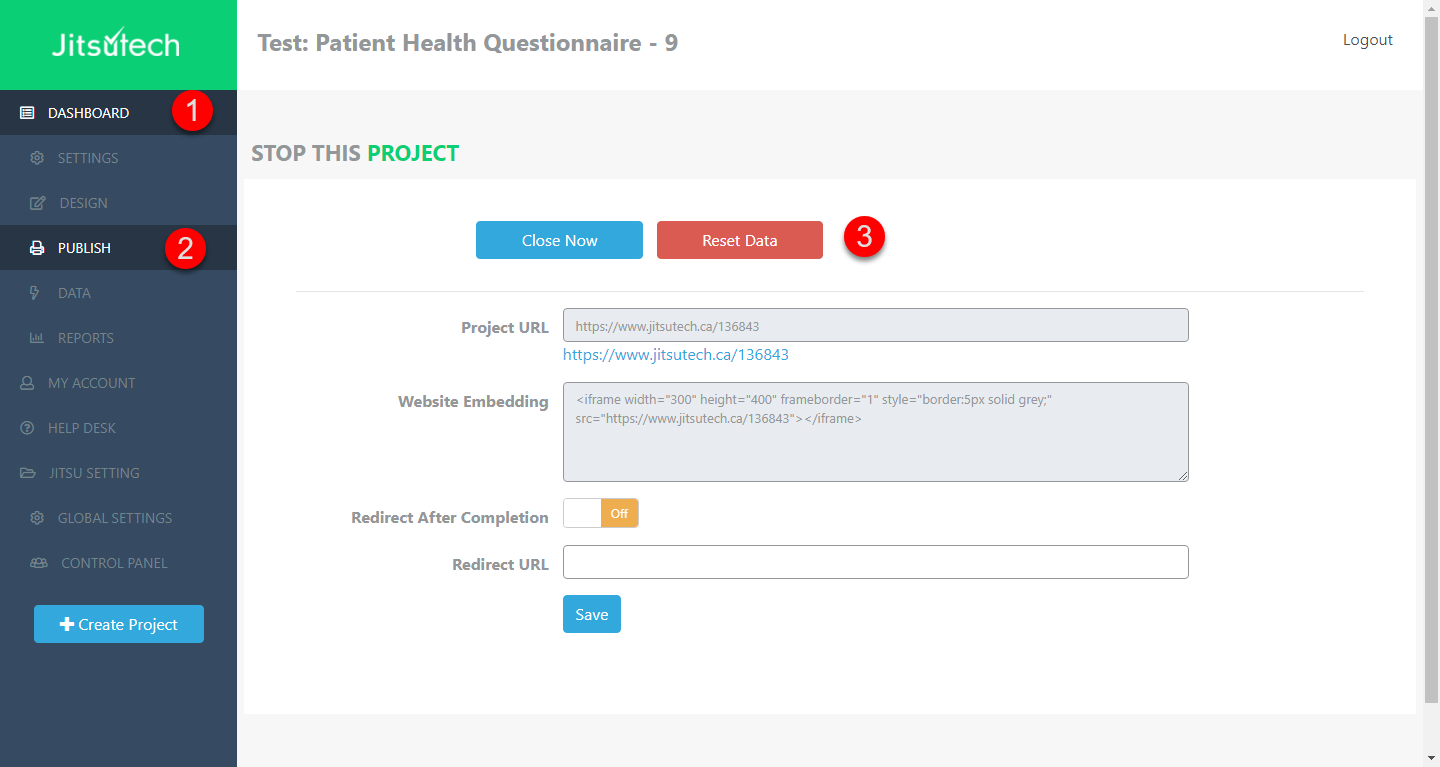Click Save below the Redirect URL field
This screenshot has width=1440, height=767.
click(x=591, y=613)
